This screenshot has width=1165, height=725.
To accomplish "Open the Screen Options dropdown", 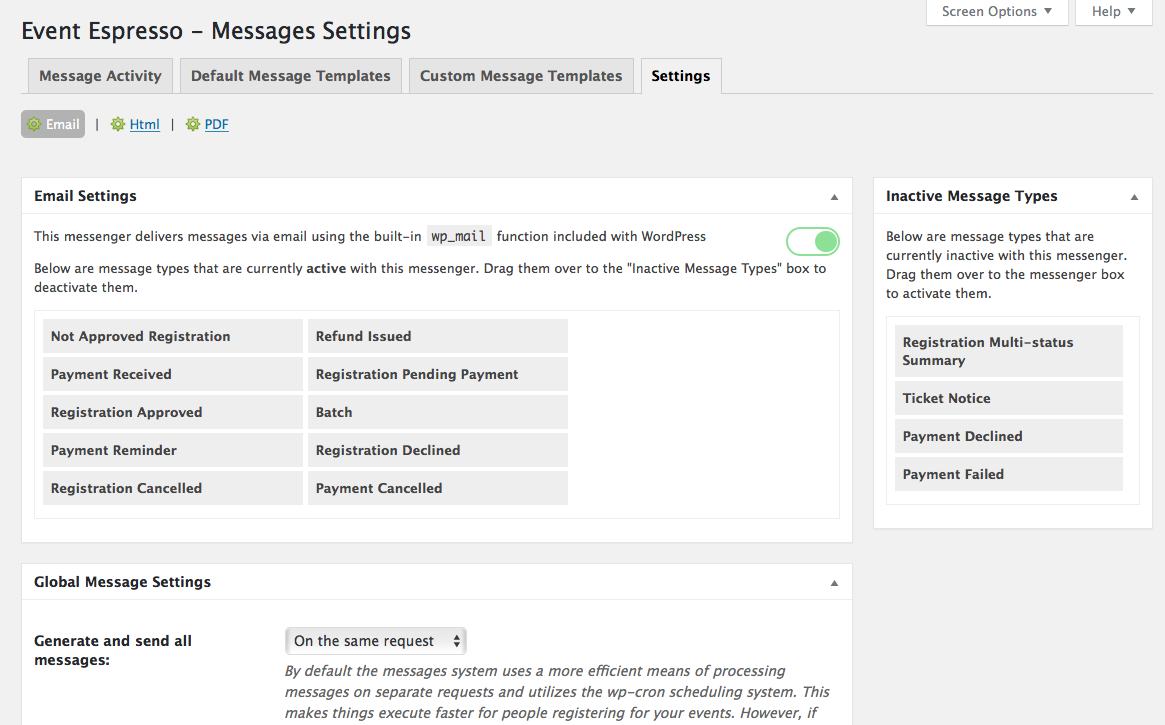I will tap(997, 12).
